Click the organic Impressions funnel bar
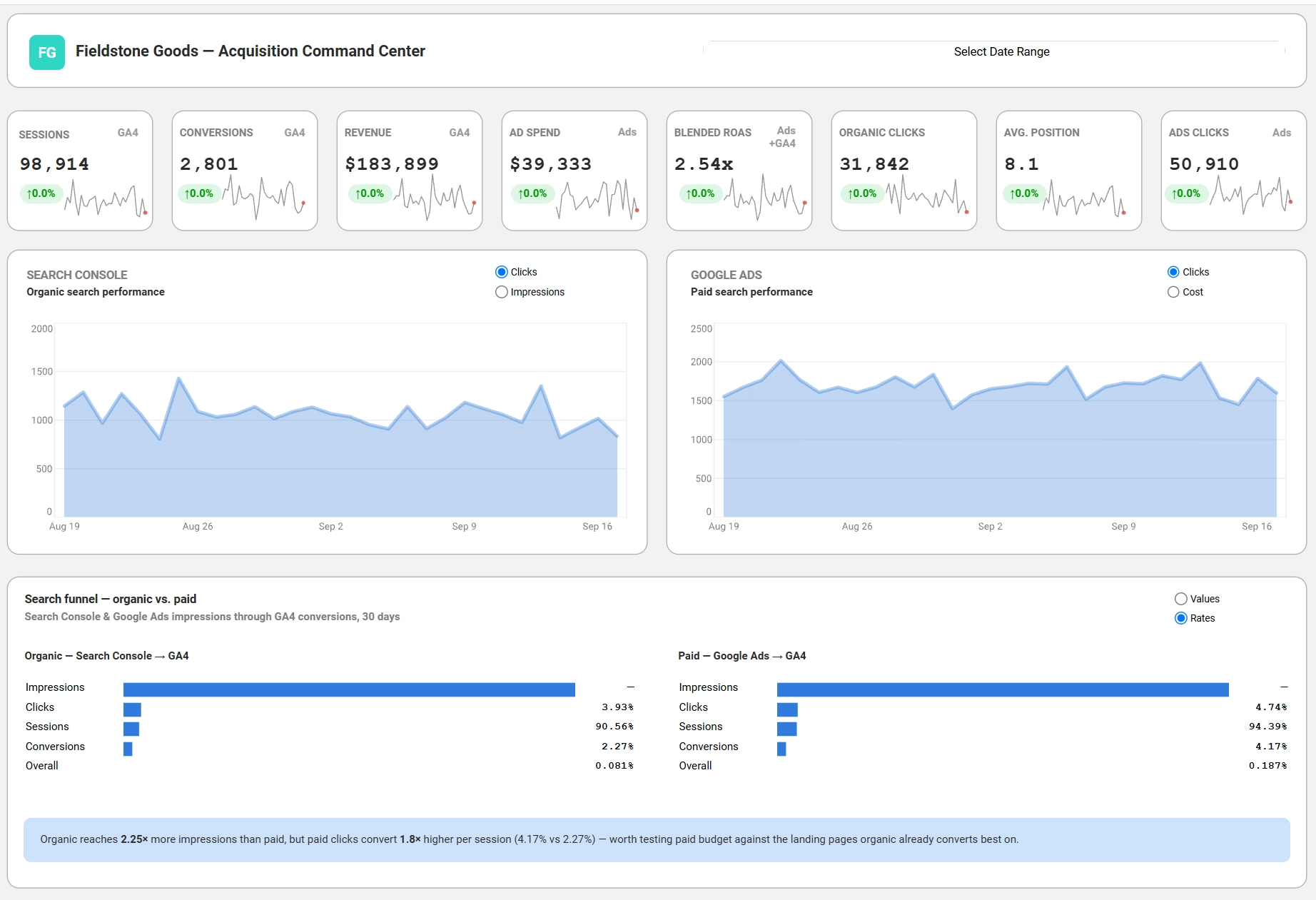 (349, 689)
